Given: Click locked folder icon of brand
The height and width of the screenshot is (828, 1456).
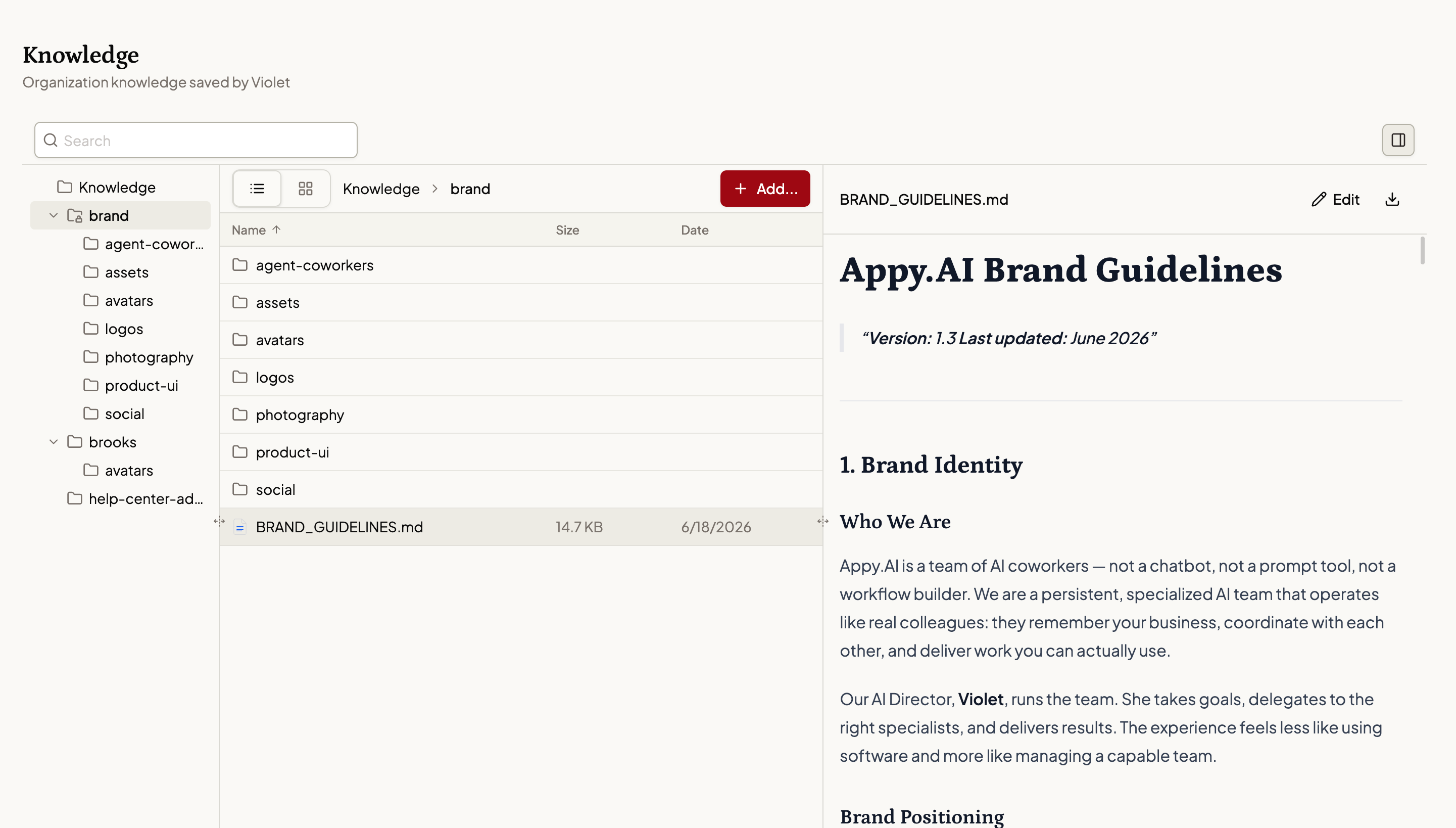Looking at the screenshot, I should [74, 215].
